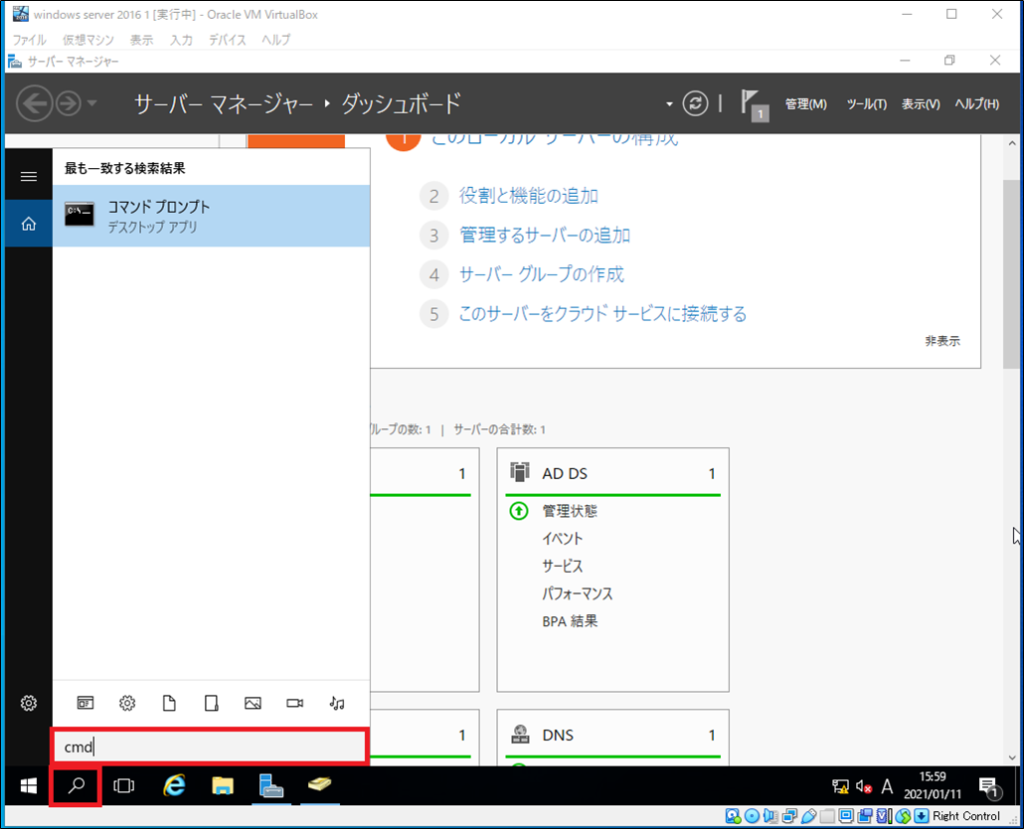Click 管理するサーバーの追加 link
1024x829 pixels.
pos(545,235)
